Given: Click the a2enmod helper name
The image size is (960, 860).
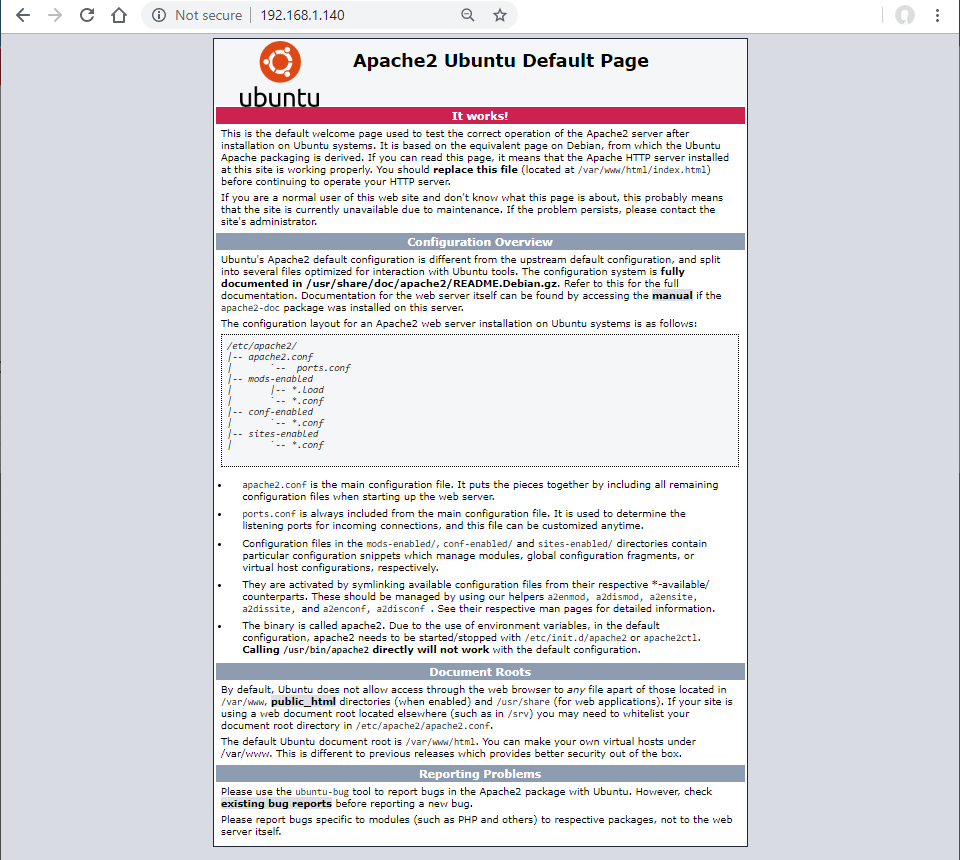Looking at the screenshot, I should 567,597.
